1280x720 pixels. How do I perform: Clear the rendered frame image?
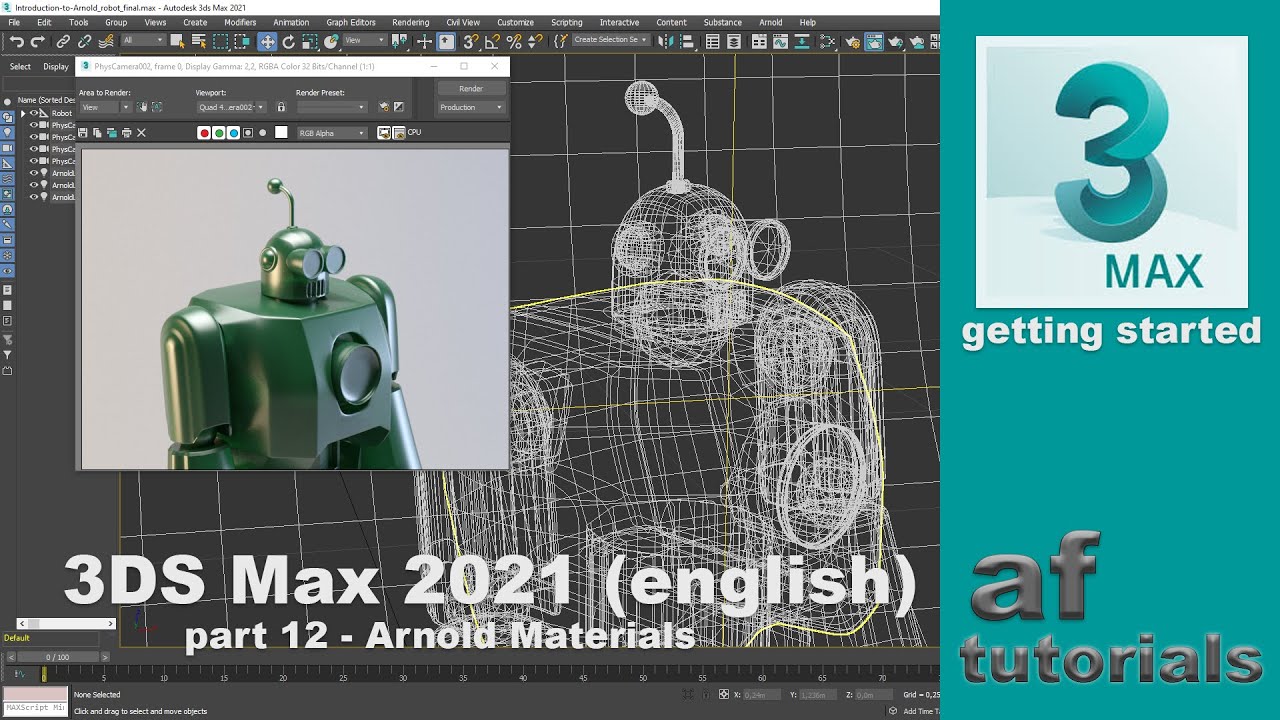(141, 133)
